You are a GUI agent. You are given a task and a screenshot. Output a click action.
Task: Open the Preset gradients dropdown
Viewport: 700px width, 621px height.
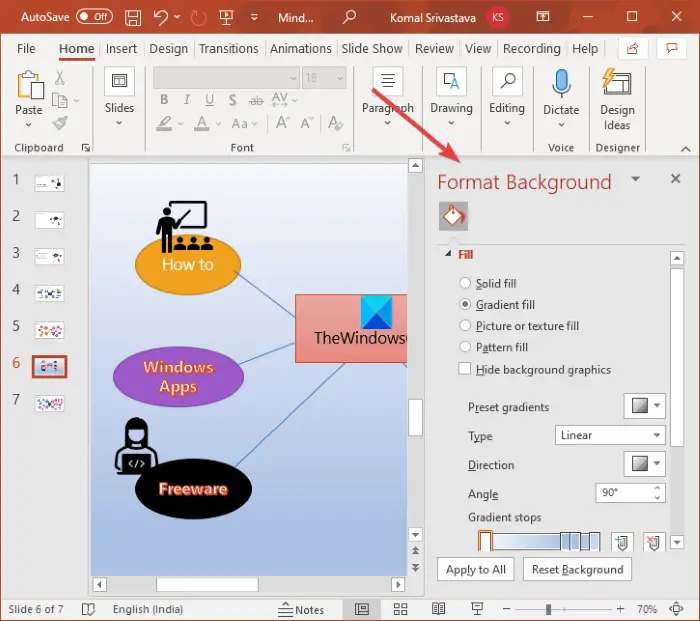644,406
